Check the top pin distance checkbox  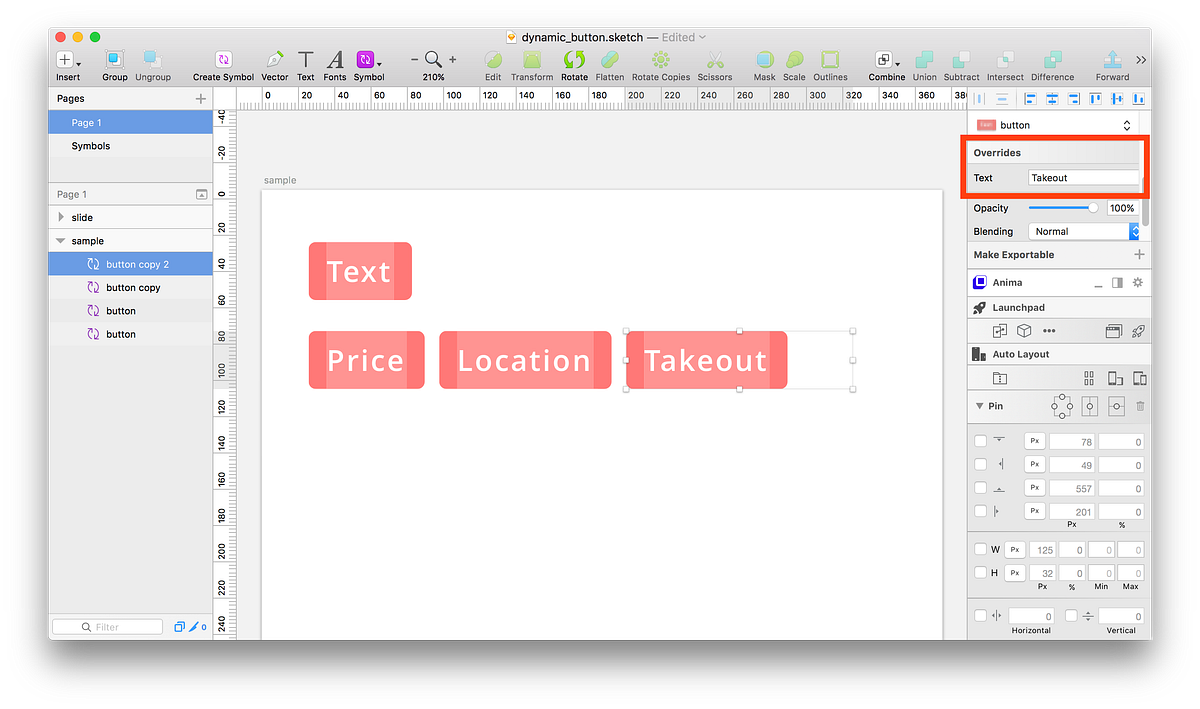coord(980,440)
